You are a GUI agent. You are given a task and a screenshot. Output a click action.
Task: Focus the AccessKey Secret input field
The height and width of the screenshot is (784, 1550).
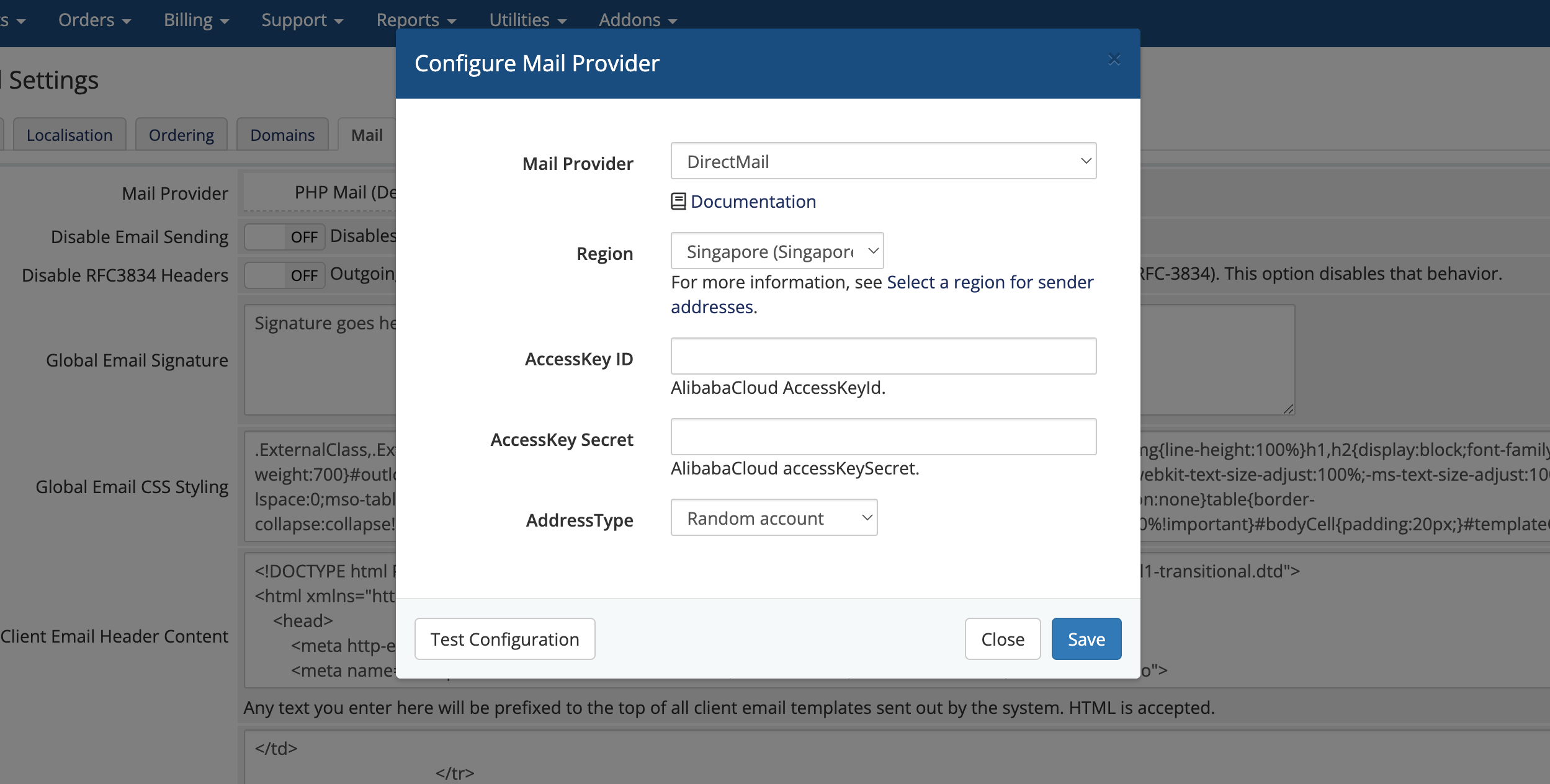(x=884, y=437)
